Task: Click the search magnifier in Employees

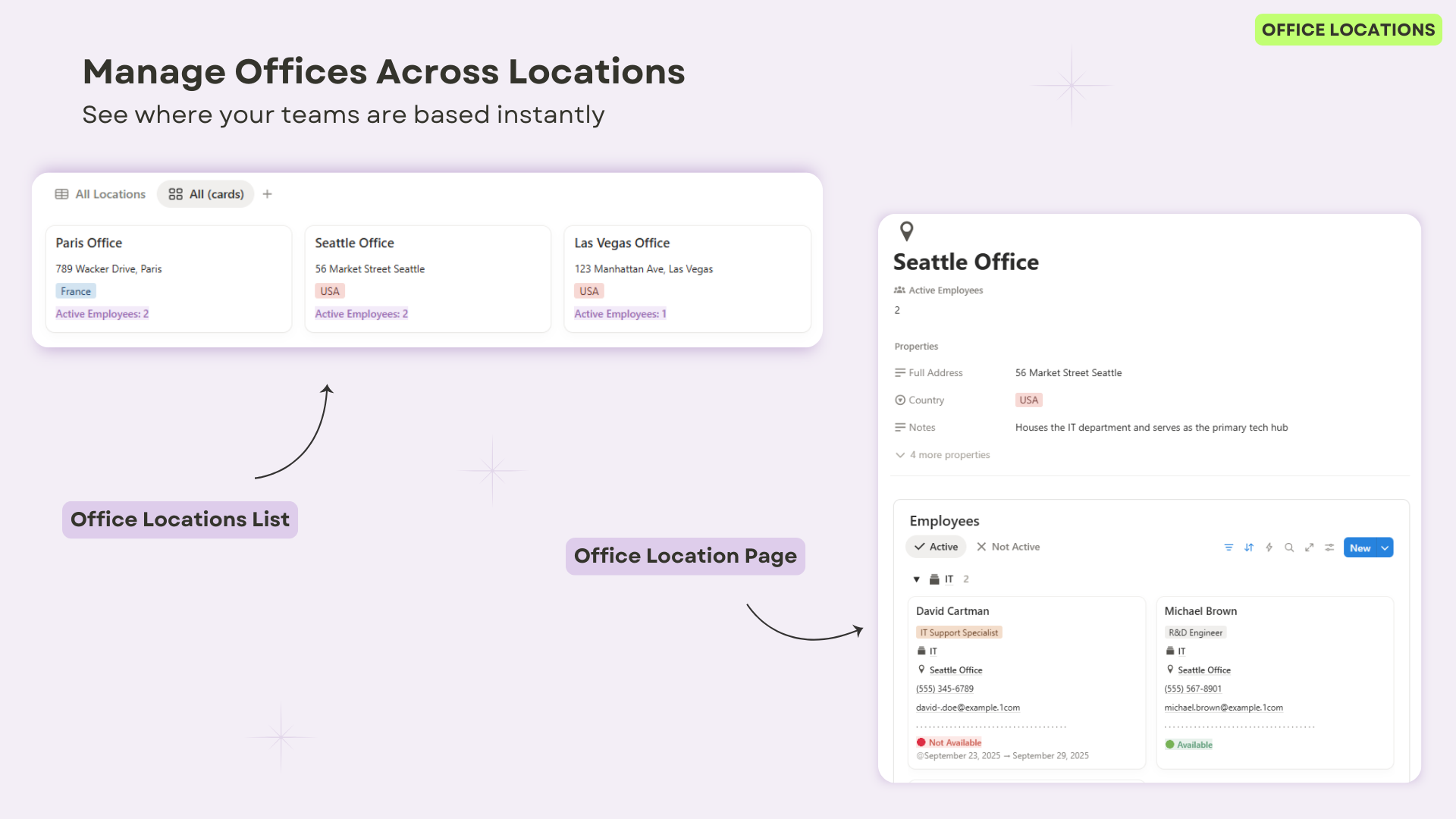Action: (1289, 548)
